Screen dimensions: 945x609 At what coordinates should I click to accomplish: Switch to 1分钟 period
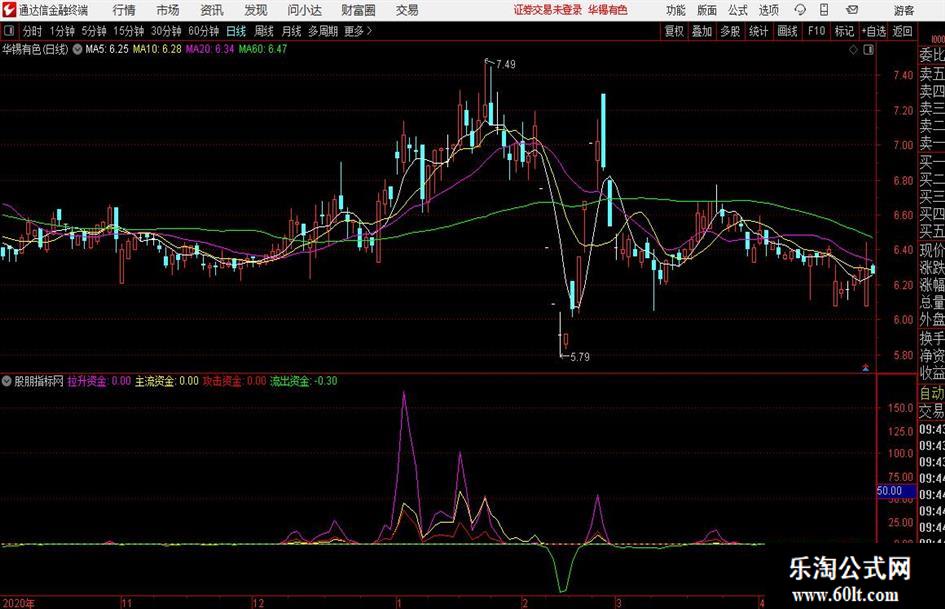tap(61, 31)
